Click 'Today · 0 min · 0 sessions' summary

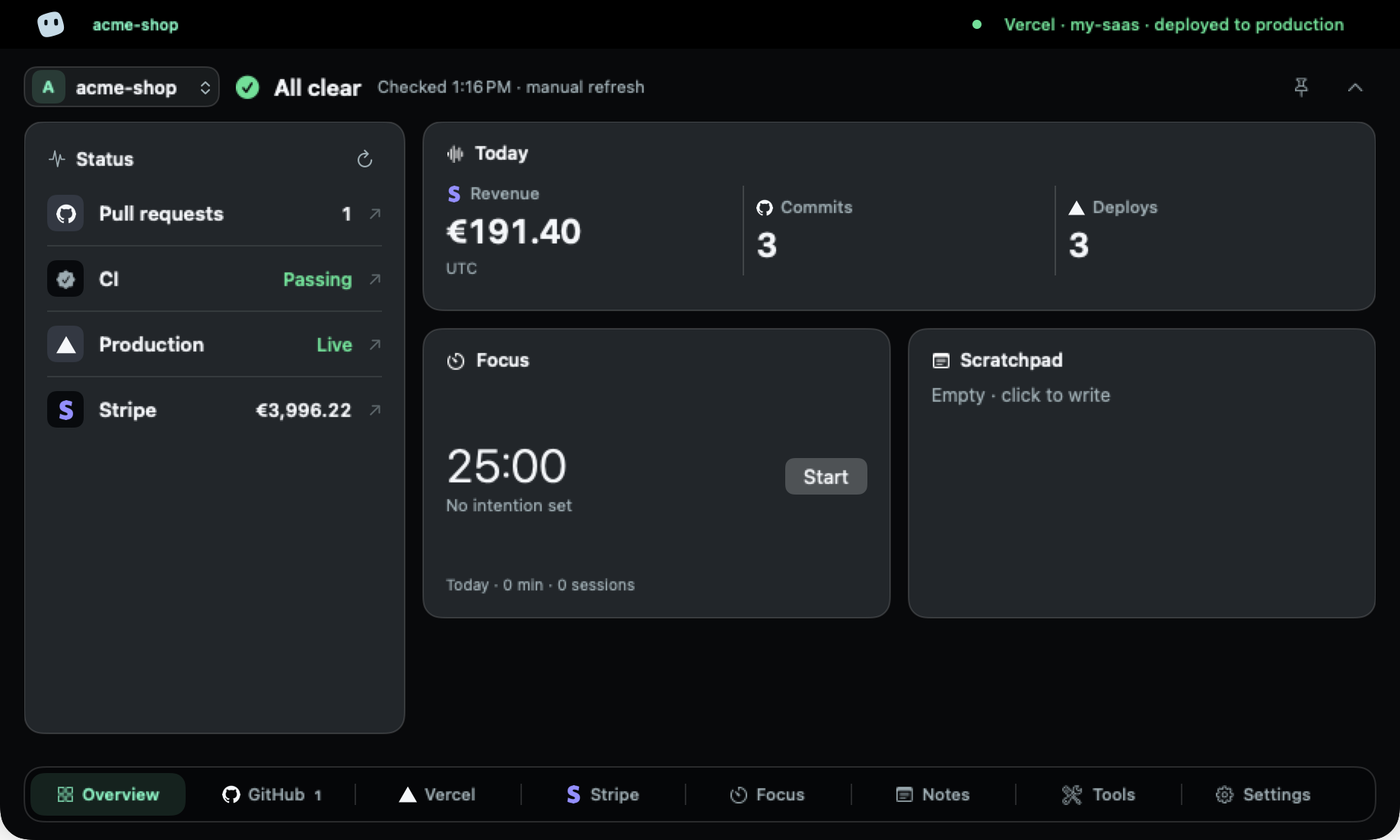(x=540, y=584)
